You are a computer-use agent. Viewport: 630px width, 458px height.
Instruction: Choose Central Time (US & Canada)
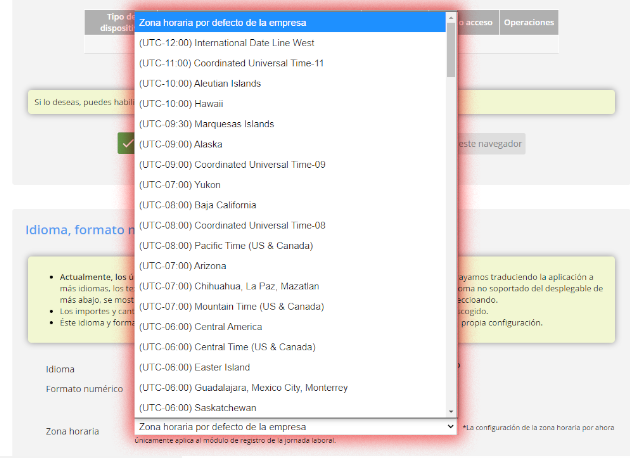click(x=227, y=347)
